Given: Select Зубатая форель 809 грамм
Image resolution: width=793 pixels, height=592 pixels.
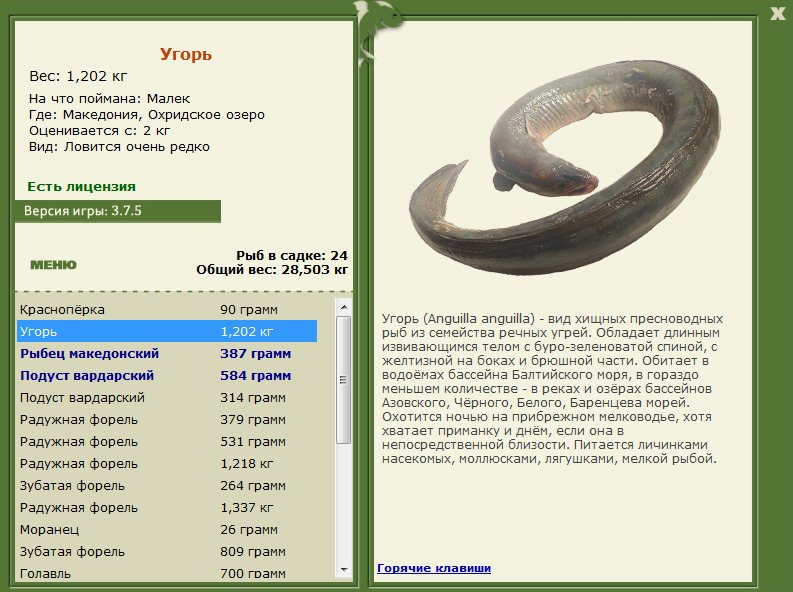Looking at the screenshot, I should click(167, 552).
